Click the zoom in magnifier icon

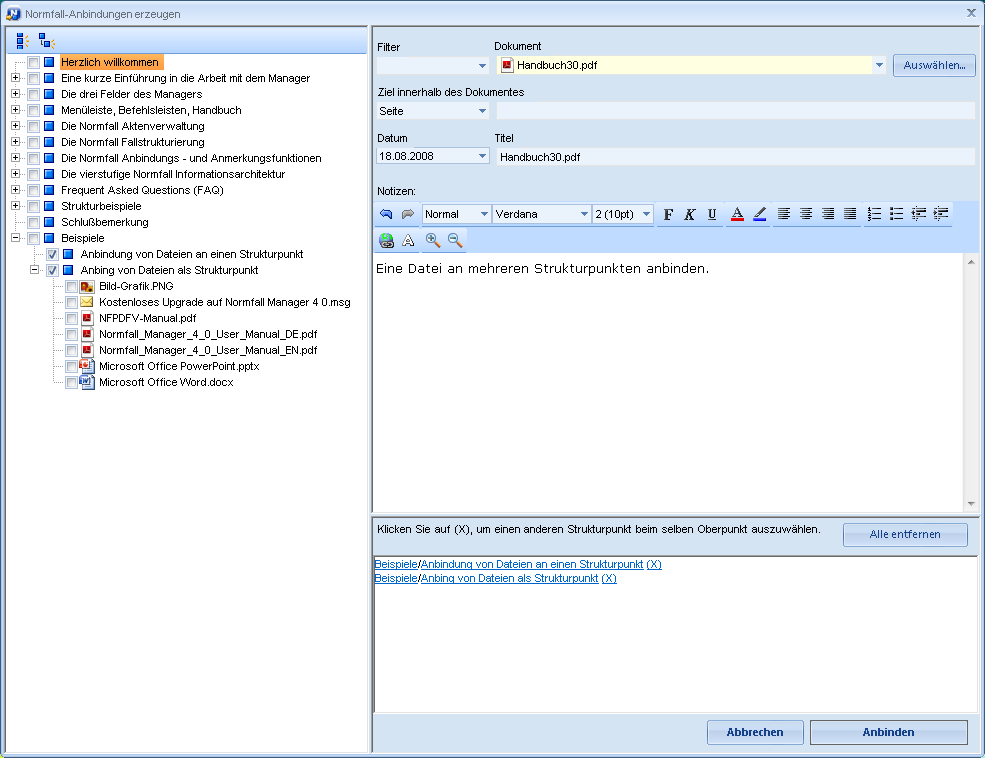pos(433,240)
